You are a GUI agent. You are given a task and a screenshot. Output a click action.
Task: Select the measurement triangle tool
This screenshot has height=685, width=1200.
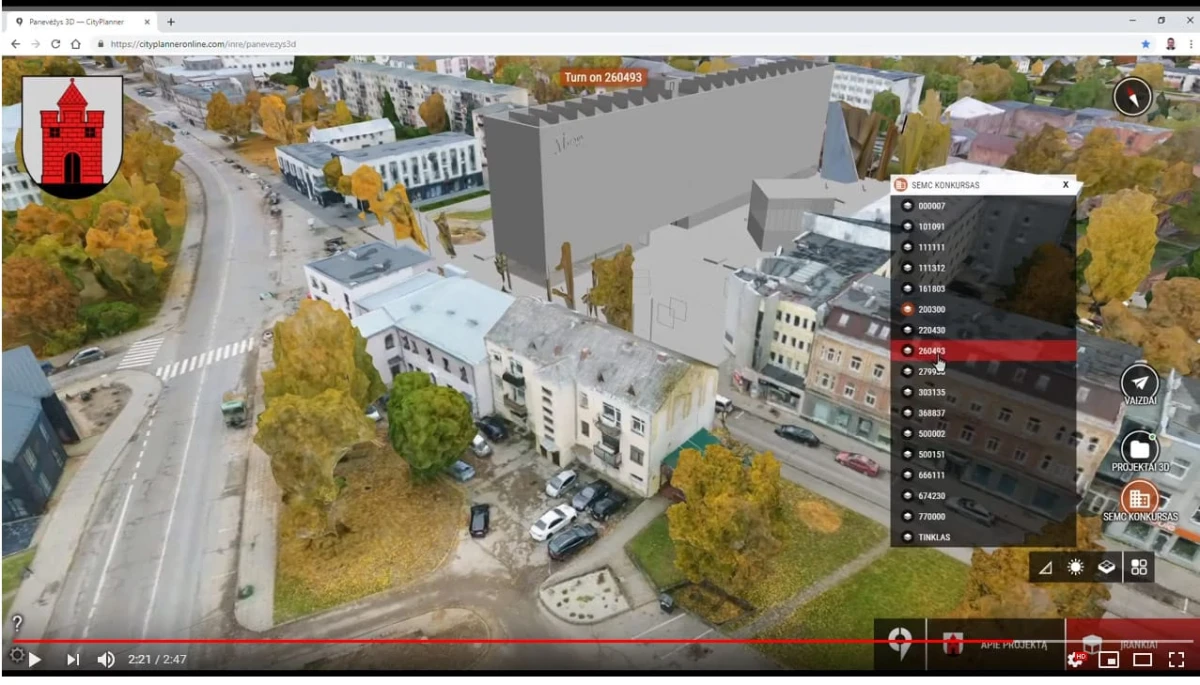pyautogui.click(x=1045, y=567)
